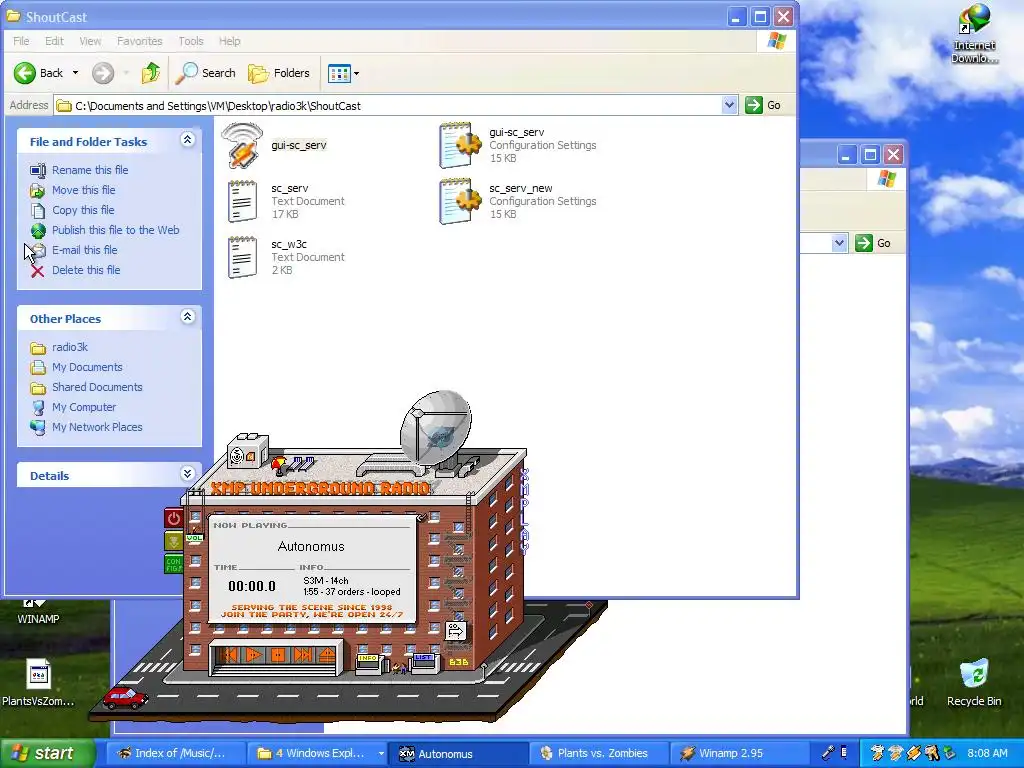Open the View menu
This screenshot has height=768, width=1024.
[90, 41]
